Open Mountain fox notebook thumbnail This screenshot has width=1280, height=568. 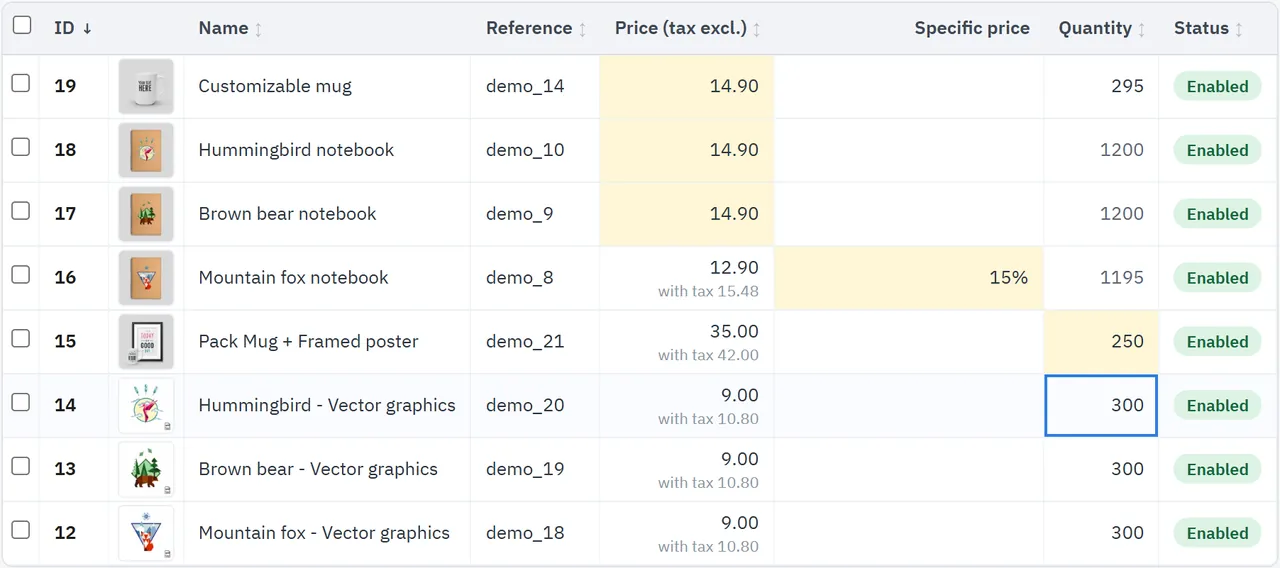146,278
